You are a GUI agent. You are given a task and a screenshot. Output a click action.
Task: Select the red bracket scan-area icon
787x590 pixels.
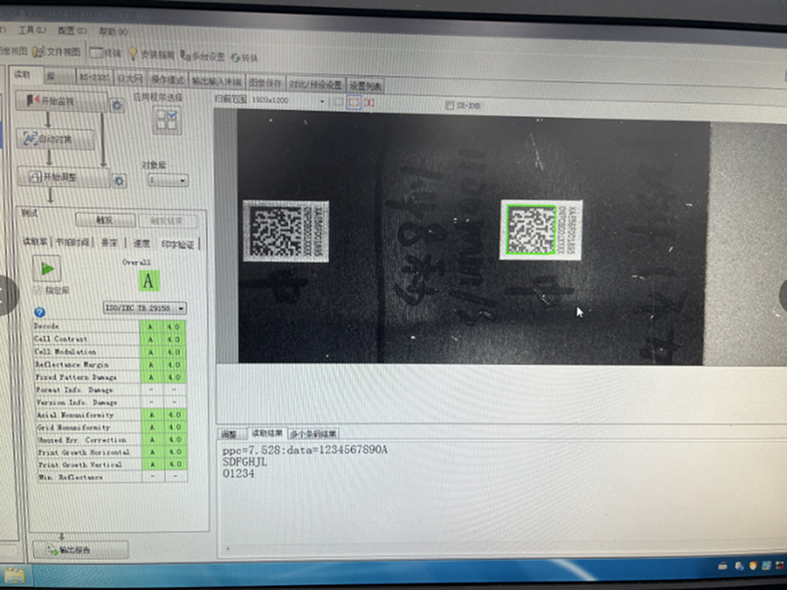click(x=370, y=102)
